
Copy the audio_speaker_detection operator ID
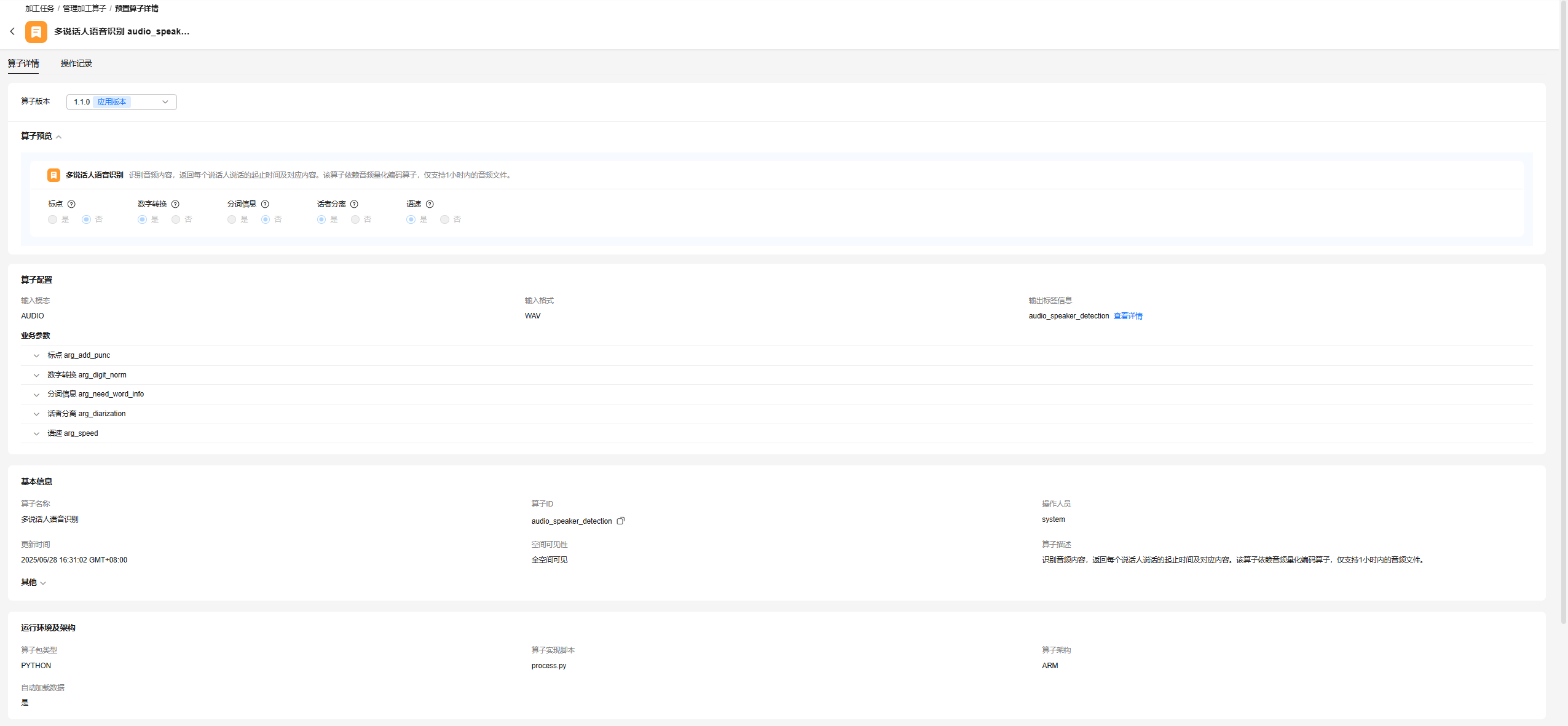point(621,521)
